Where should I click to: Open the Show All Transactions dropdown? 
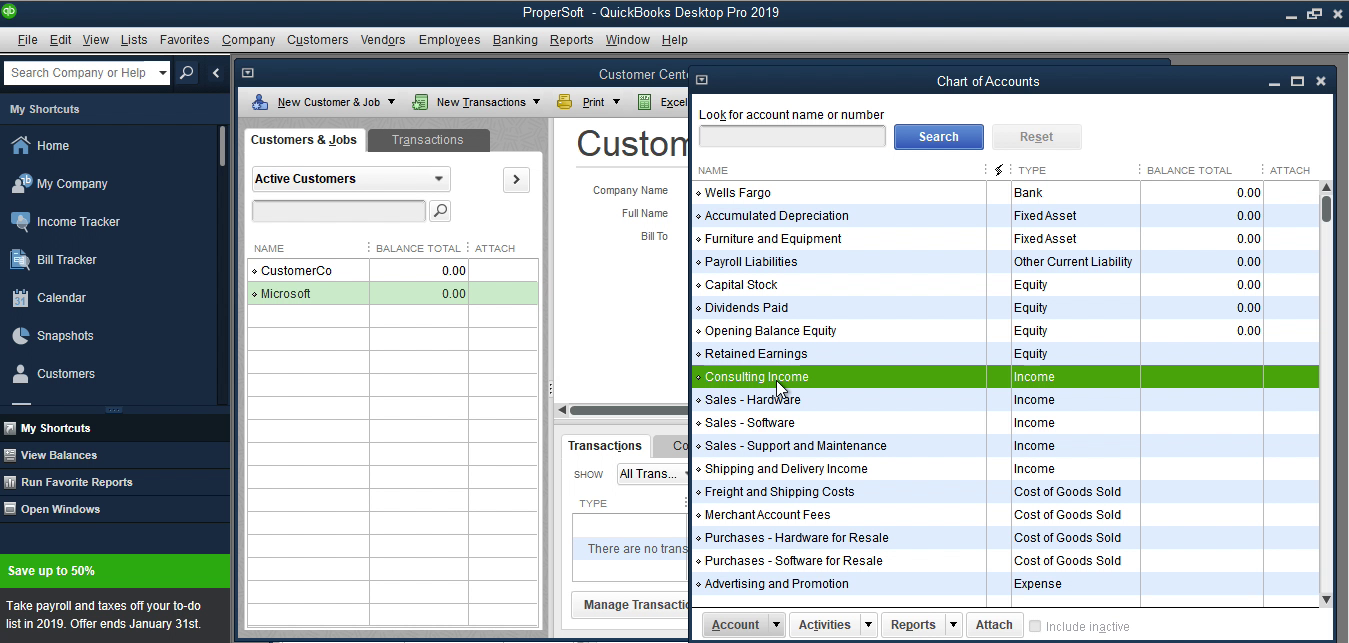pyautogui.click(x=654, y=474)
